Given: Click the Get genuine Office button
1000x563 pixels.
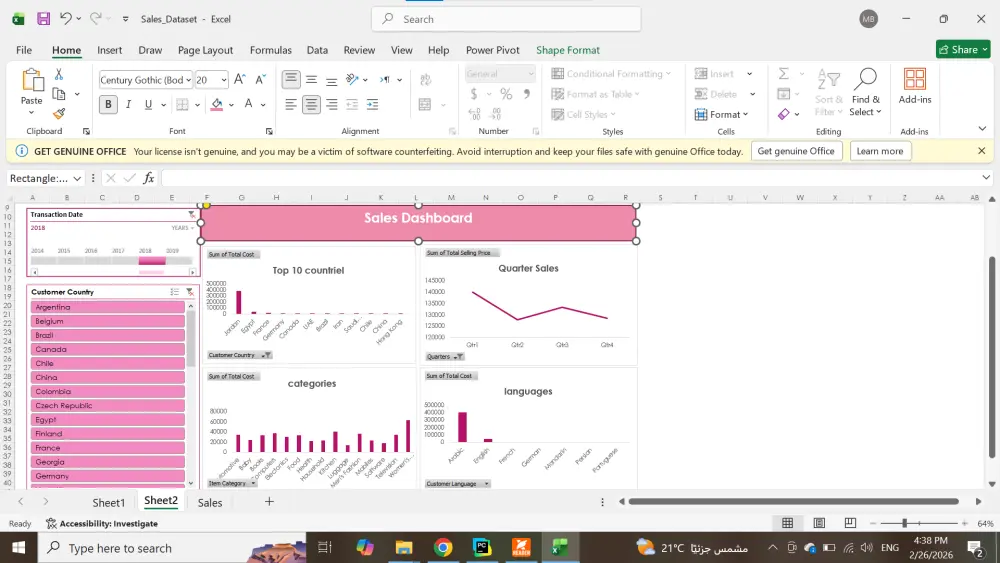Looking at the screenshot, I should click(796, 151).
